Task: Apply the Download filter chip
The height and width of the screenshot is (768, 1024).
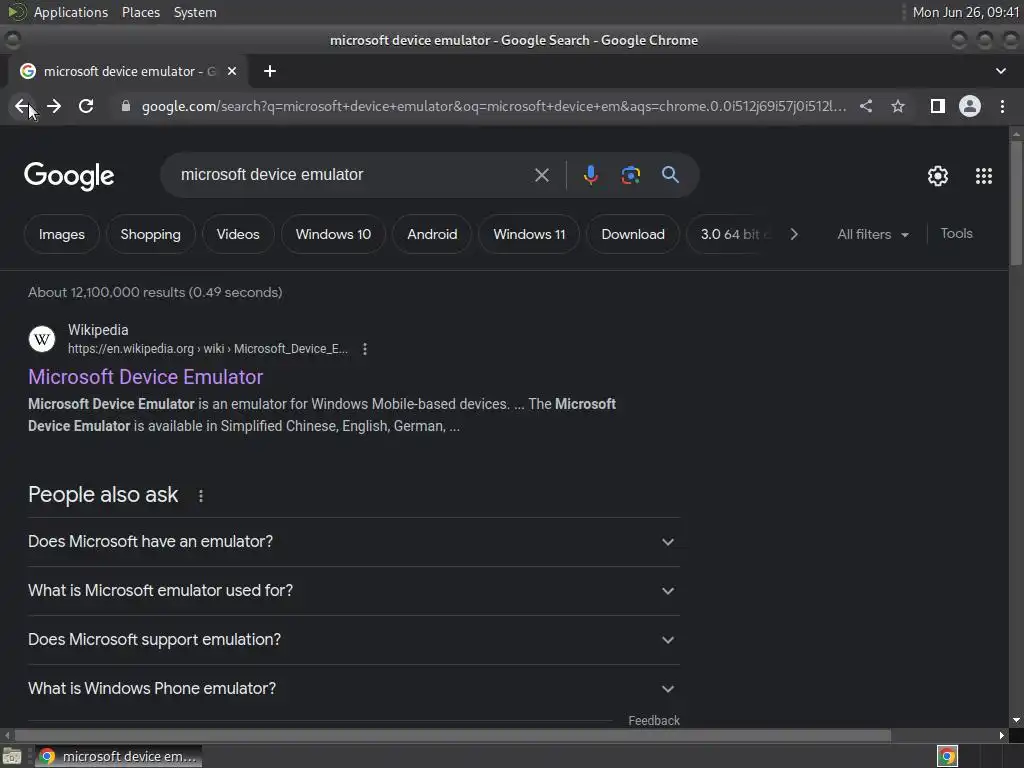Action: click(633, 234)
